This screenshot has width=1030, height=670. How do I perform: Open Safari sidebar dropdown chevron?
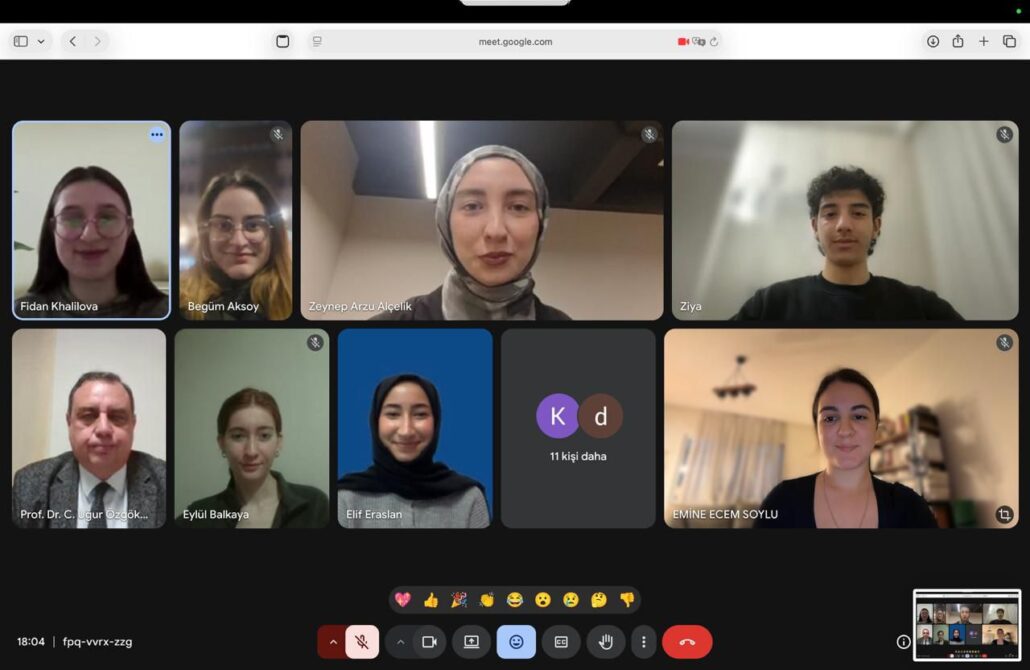point(41,41)
